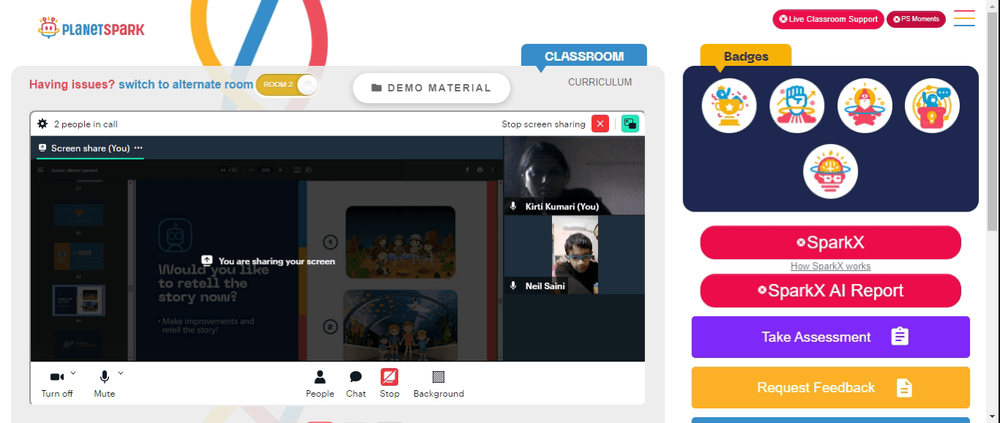Viewport: 1000px width, 423px height.
Task: Click Take Assessment button
Action: point(830,337)
